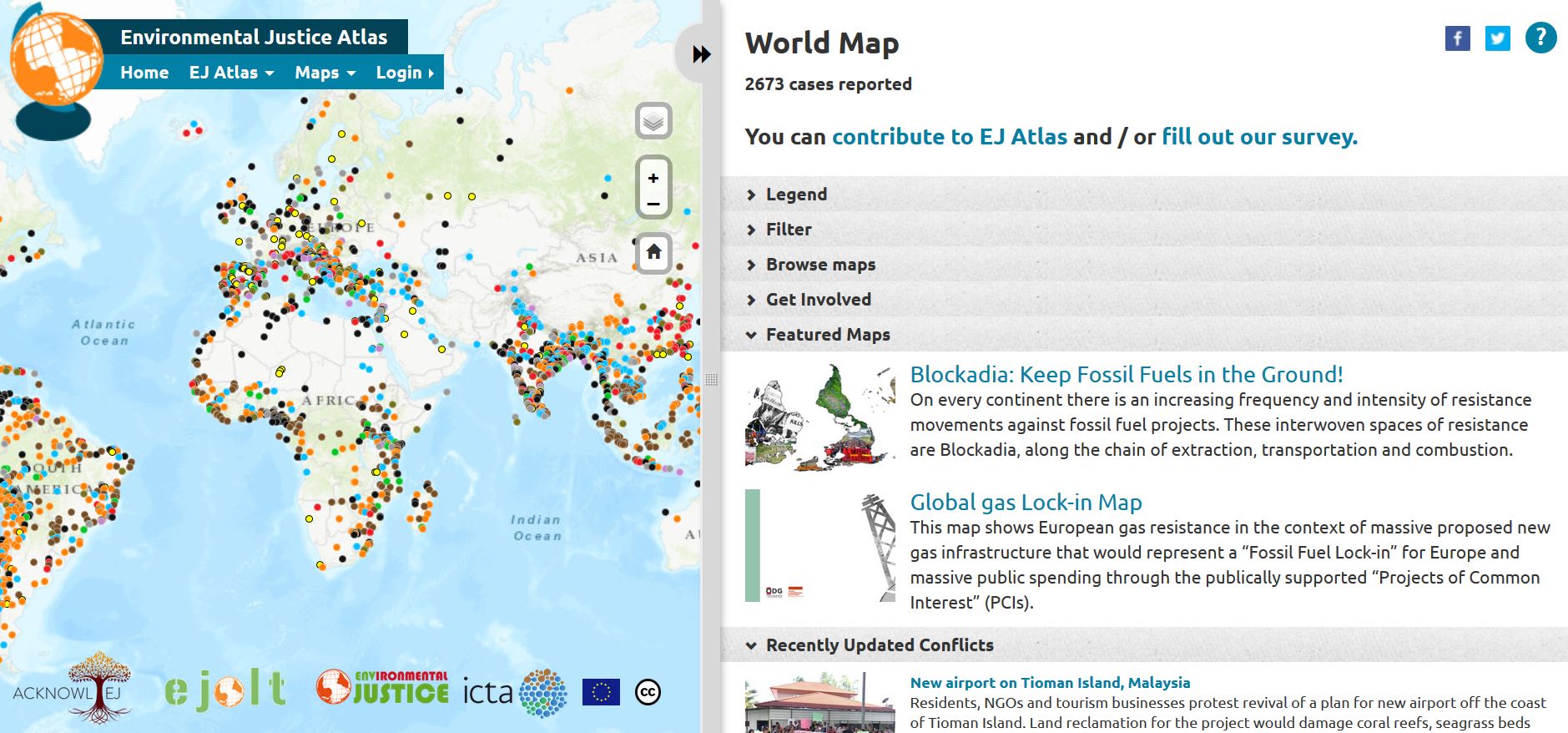The width and height of the screenshot is (1568, 733).
Task: Expand the Filter section
Action: point(788,230)
